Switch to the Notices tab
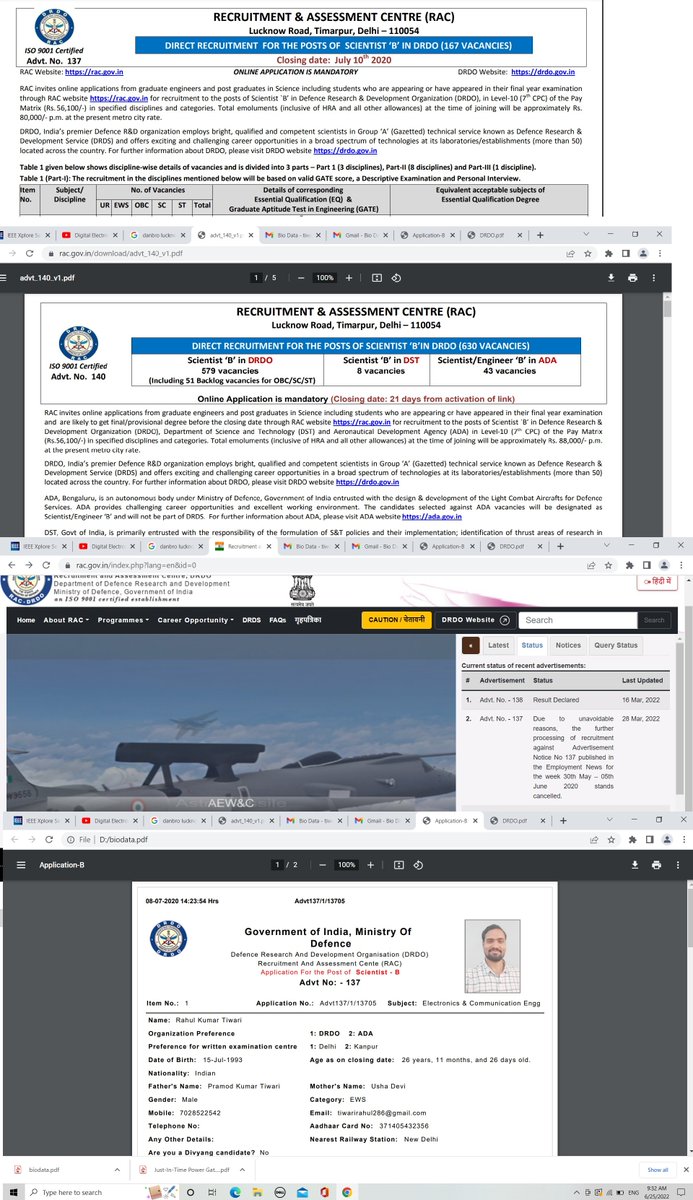This screenshot has width=693, height=1200. (x=568, y=646)
